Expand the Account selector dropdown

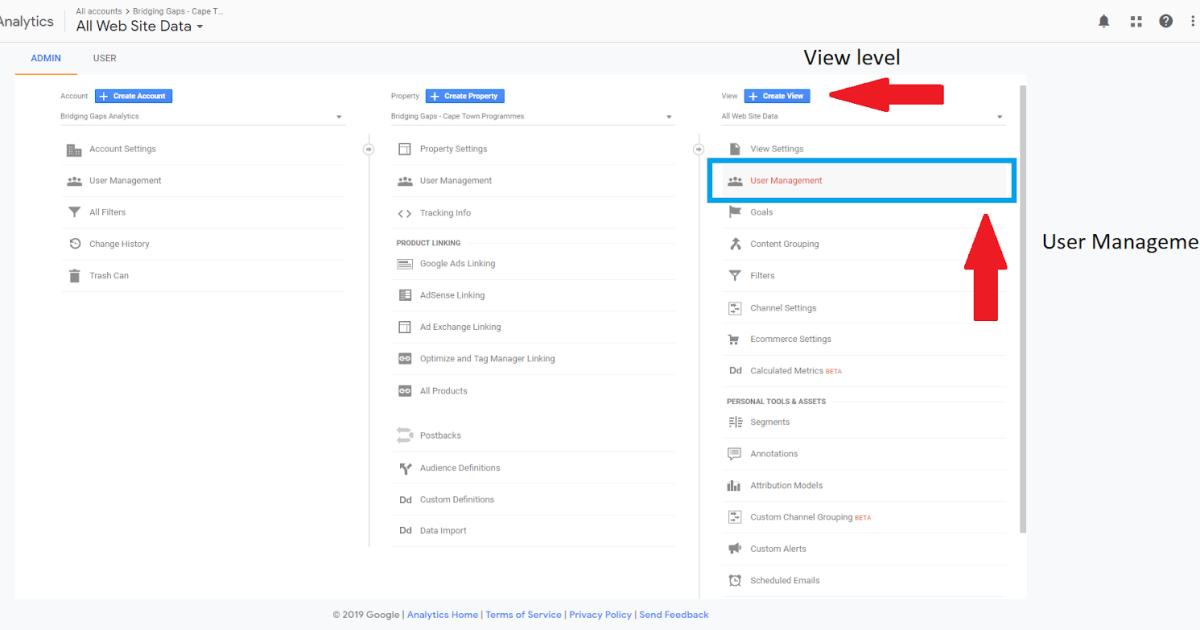(338, 116)
